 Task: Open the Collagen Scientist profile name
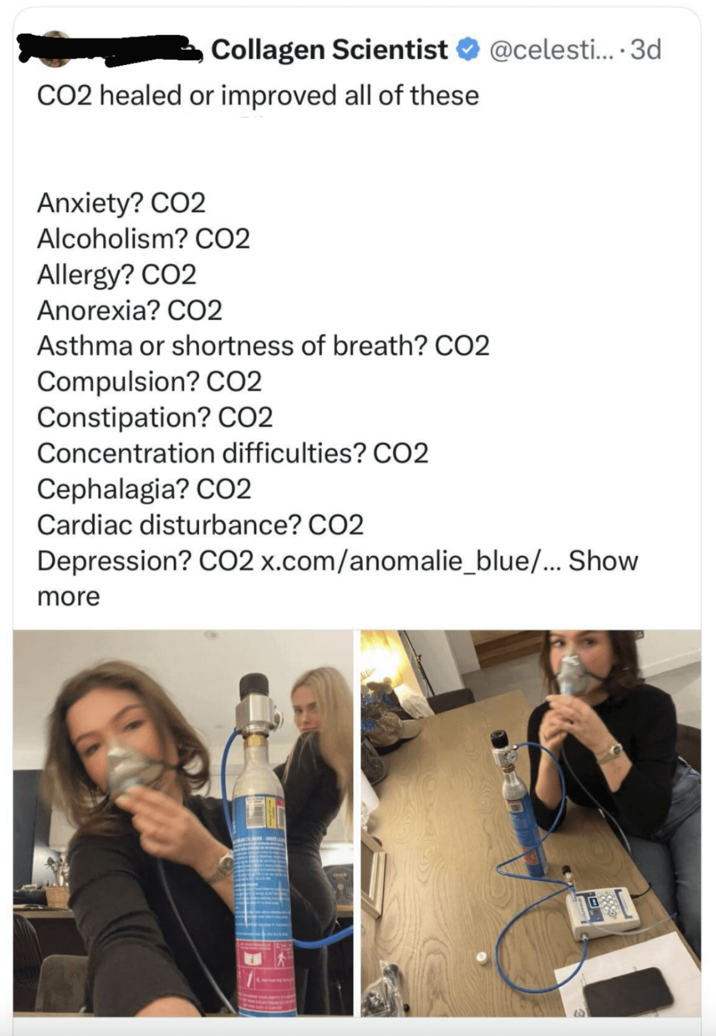coord(330,50)
